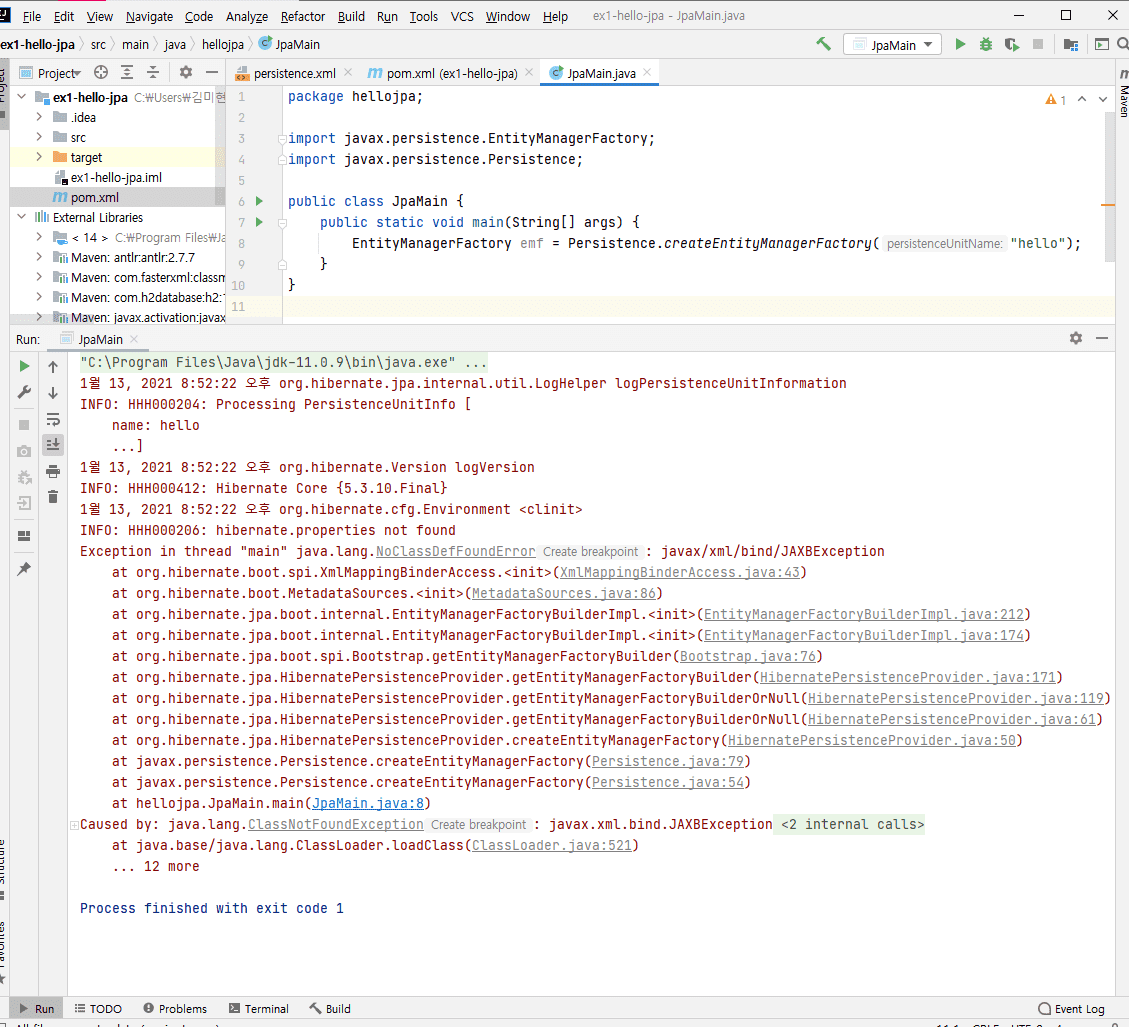
Task: Toggle scroll to end in console
Action: tap(53, 444)
